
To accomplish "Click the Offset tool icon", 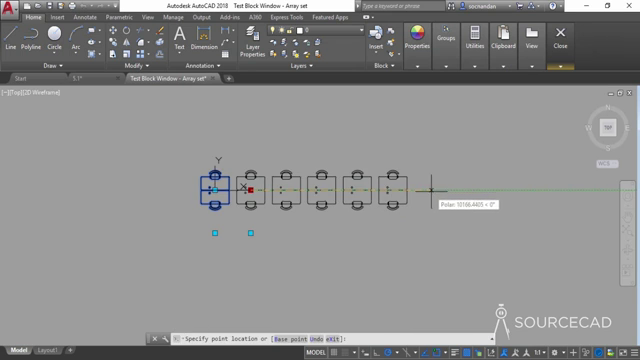I will coord(160,54).
